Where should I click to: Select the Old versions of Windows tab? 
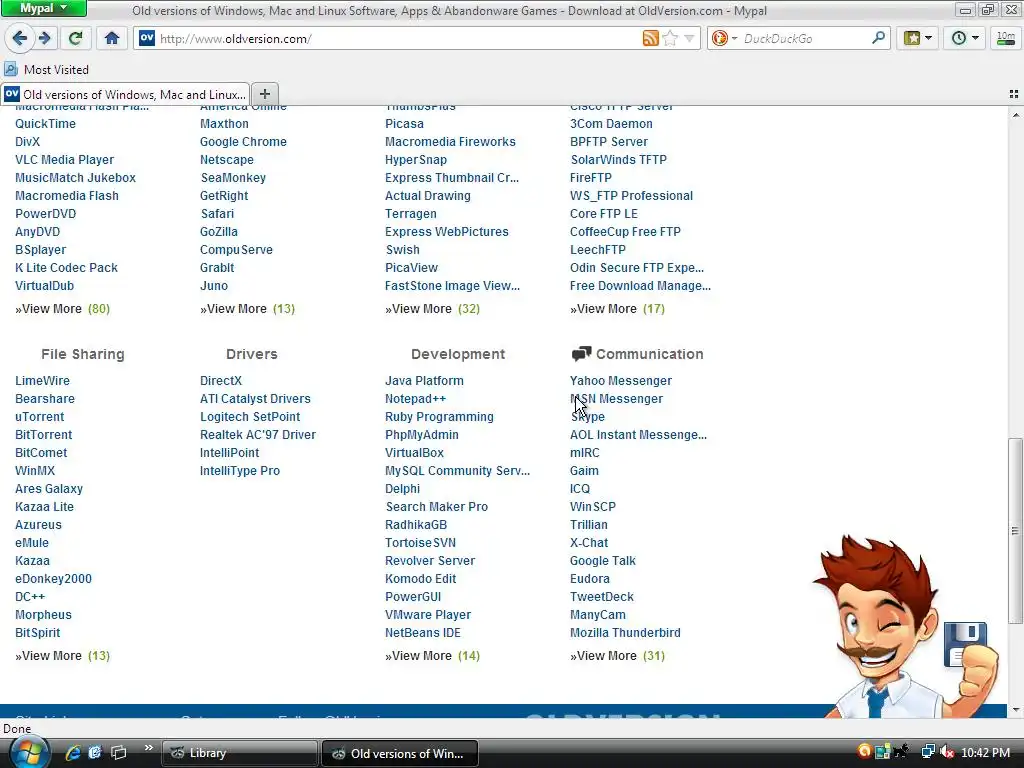point(125,95)
